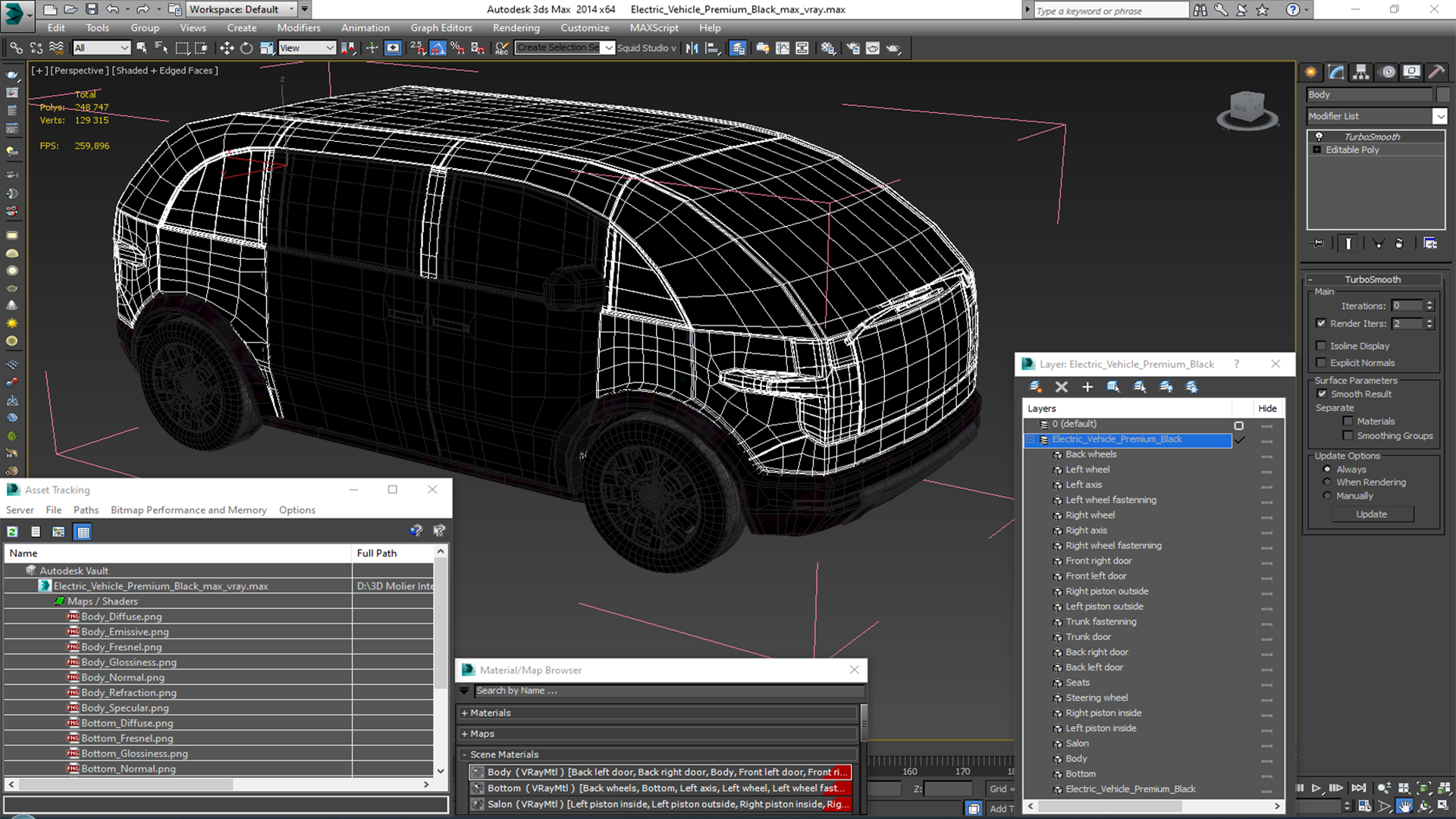Check Separate by Materials
This screenshot has width=1456, height=819.
point(1348,421)
